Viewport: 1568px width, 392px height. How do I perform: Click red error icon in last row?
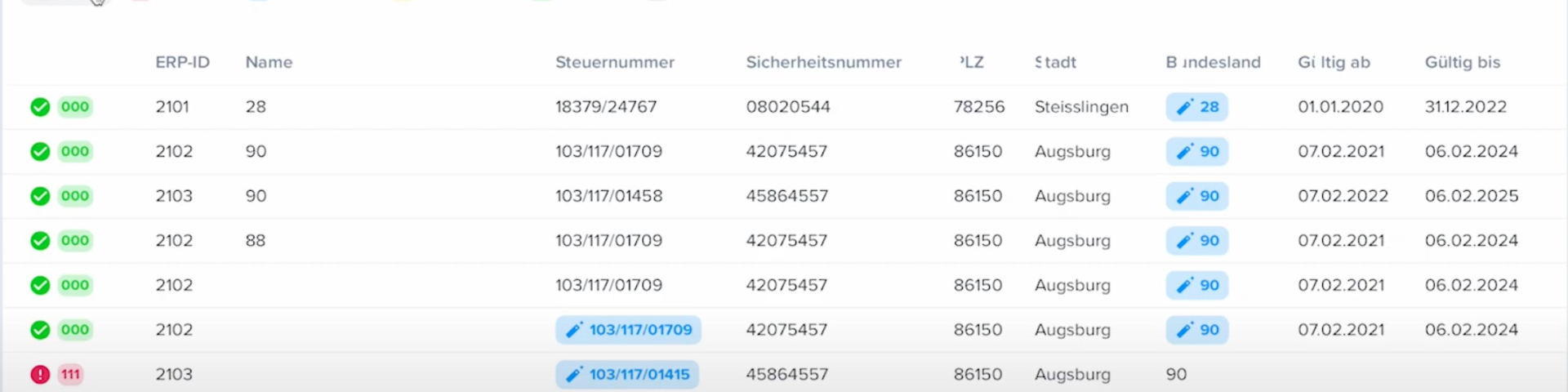[40, 375]
